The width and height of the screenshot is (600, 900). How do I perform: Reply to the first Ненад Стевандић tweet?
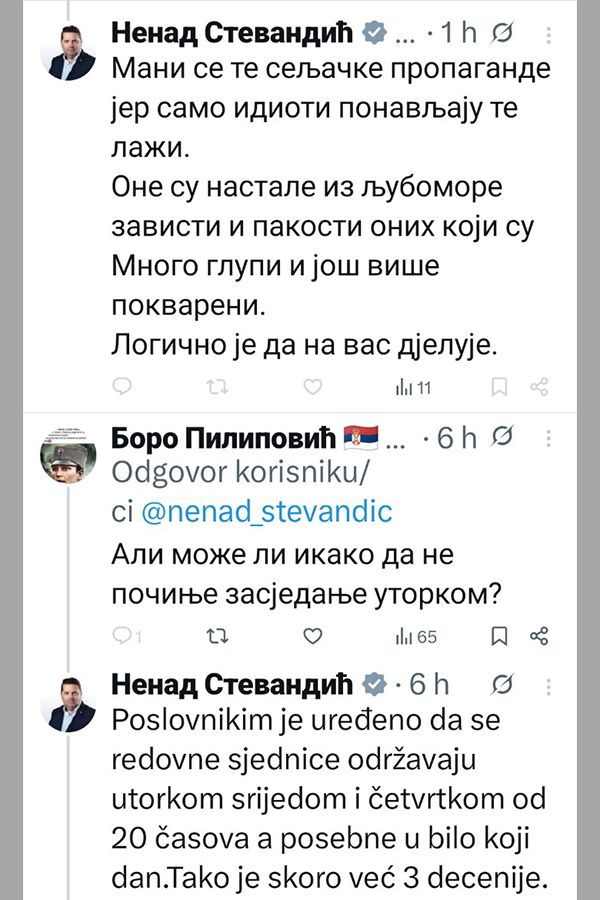tap(120, 387)
